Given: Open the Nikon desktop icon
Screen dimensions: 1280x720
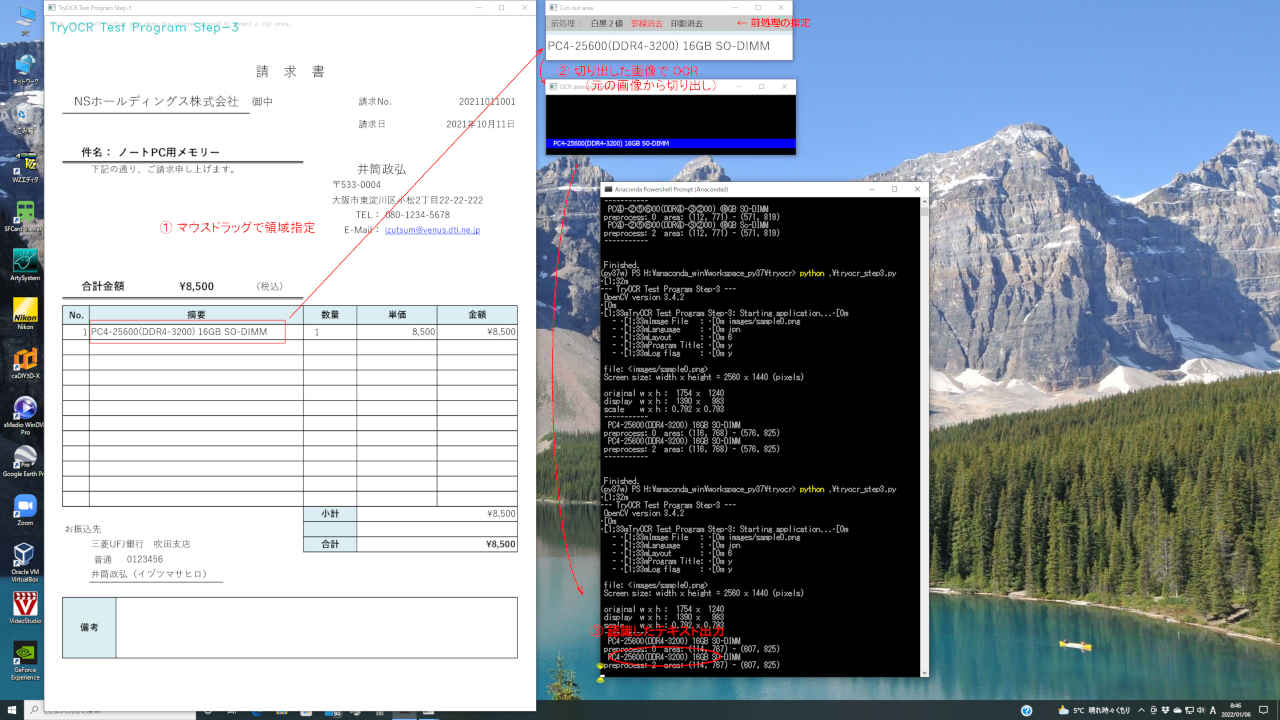Looking at the screenshot, I should (25, 310).
